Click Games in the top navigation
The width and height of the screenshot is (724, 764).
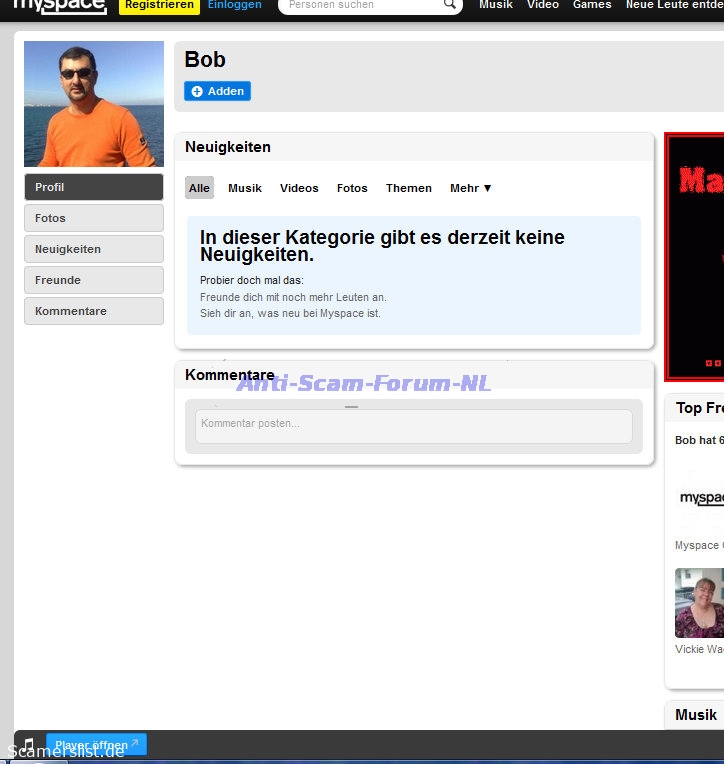click(592, 5)
